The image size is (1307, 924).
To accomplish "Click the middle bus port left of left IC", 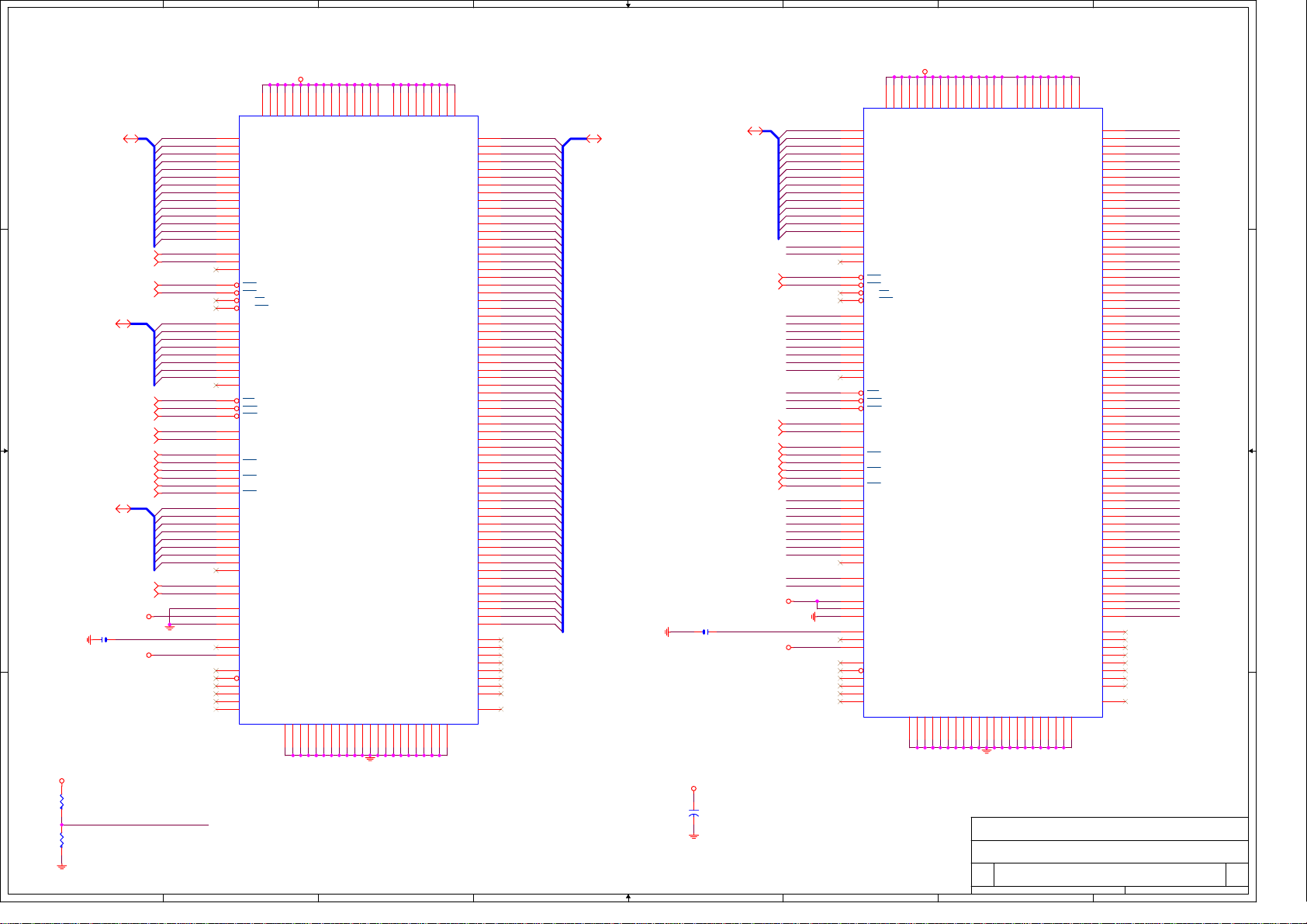I will 123,324.
